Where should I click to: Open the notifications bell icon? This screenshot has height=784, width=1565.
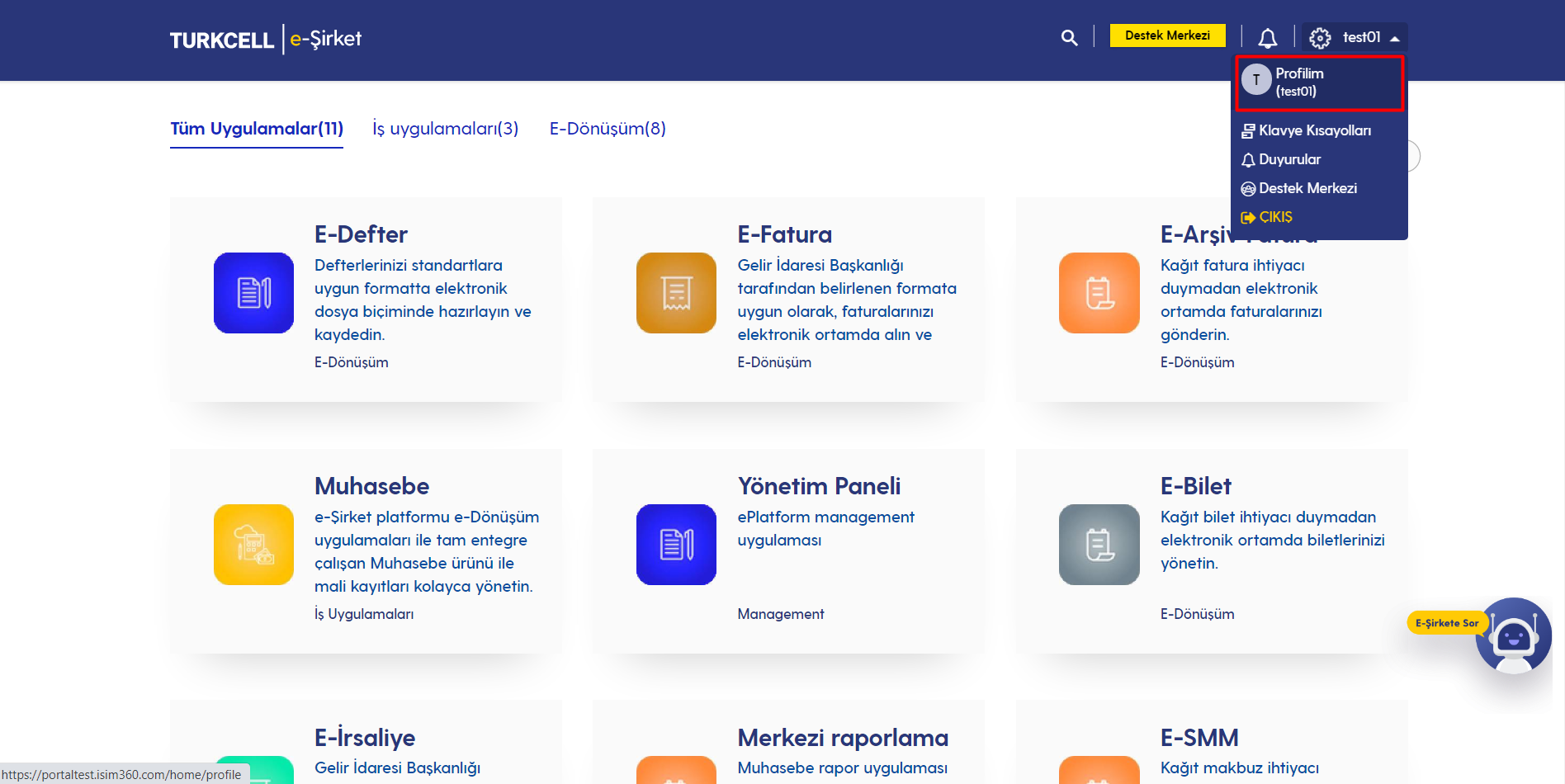coord(1267,37)
